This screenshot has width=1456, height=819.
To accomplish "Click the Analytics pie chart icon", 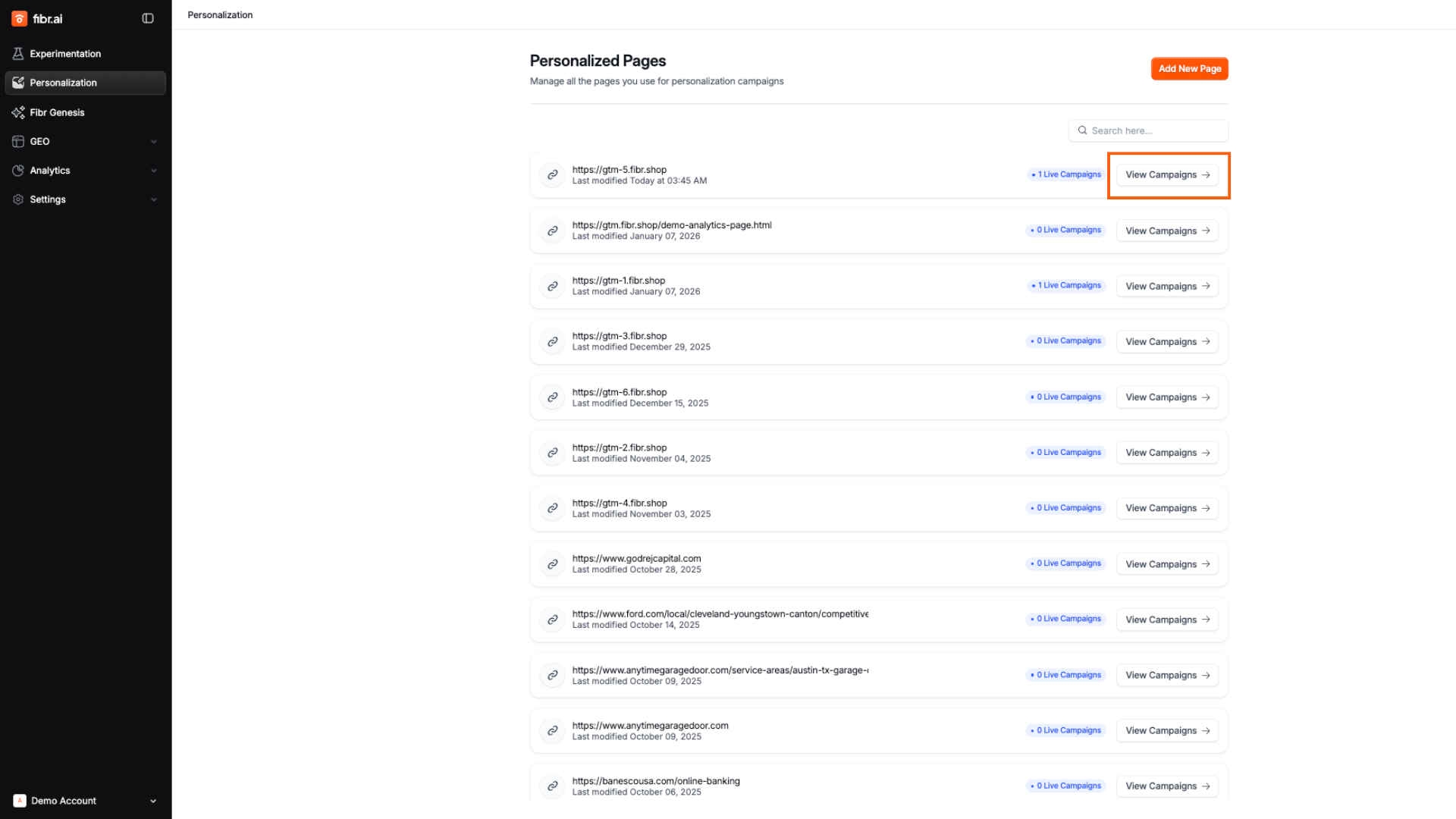I will click(18, 171).
